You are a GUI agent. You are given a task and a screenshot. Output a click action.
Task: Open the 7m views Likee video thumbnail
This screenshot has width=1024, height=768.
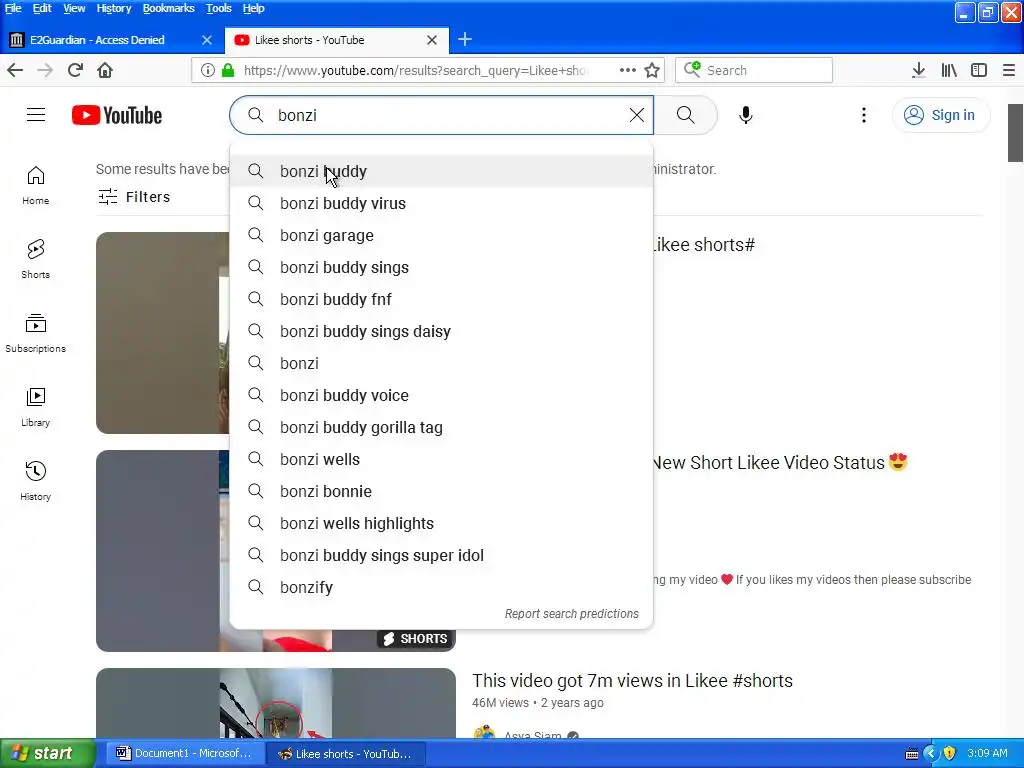[x=276, y=703]
